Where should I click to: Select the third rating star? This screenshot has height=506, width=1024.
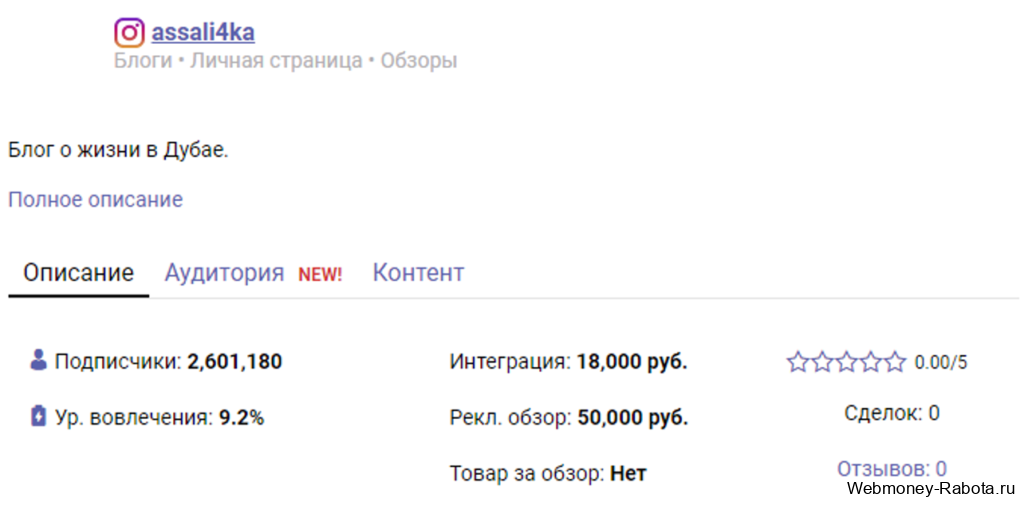846,362
